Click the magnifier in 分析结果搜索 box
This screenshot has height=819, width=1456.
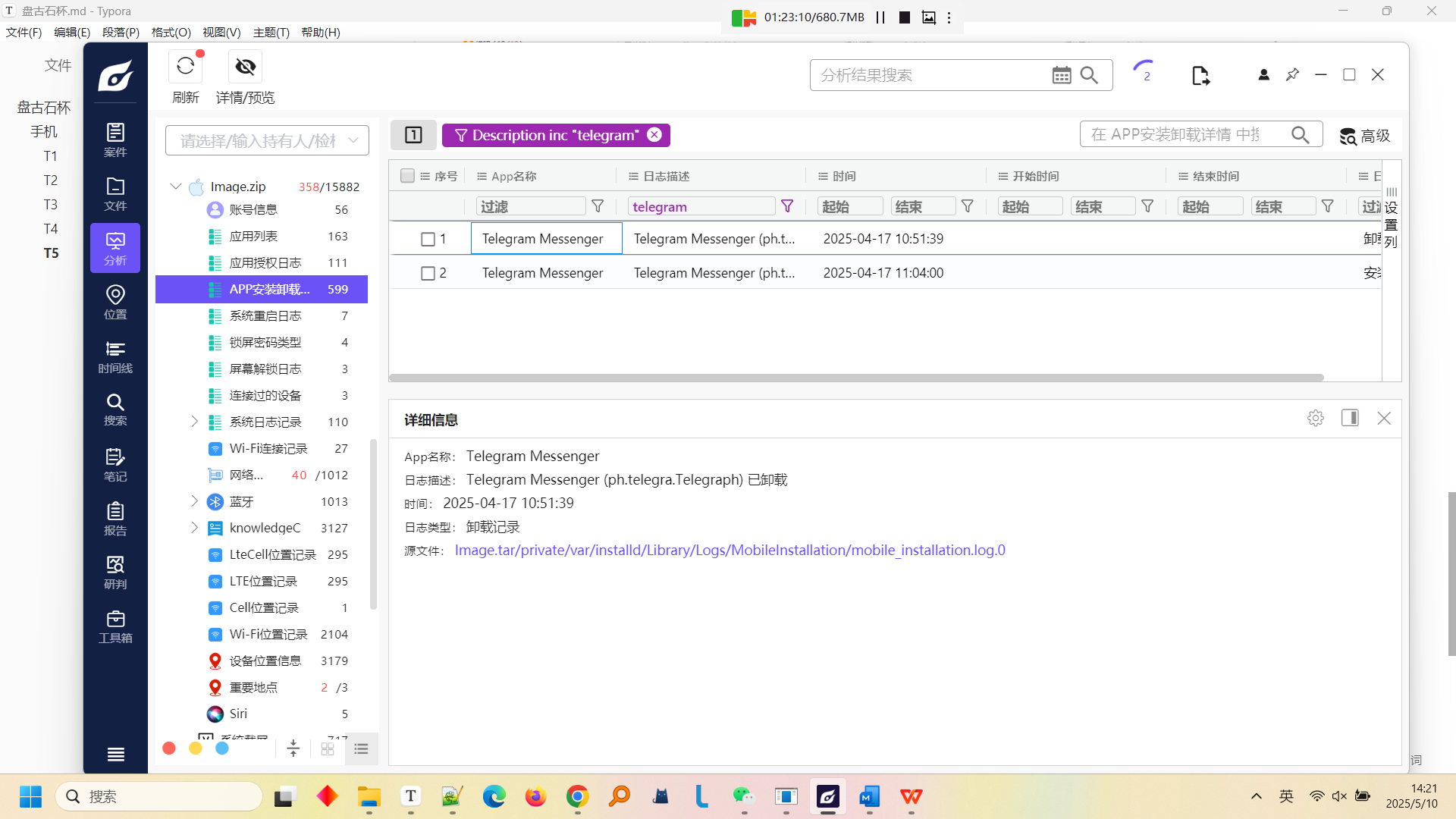1089,75
